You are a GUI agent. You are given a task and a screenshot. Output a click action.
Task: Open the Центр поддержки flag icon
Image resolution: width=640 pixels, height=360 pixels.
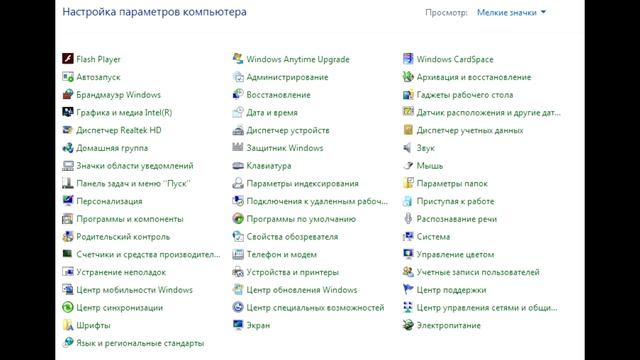(408, 289)
